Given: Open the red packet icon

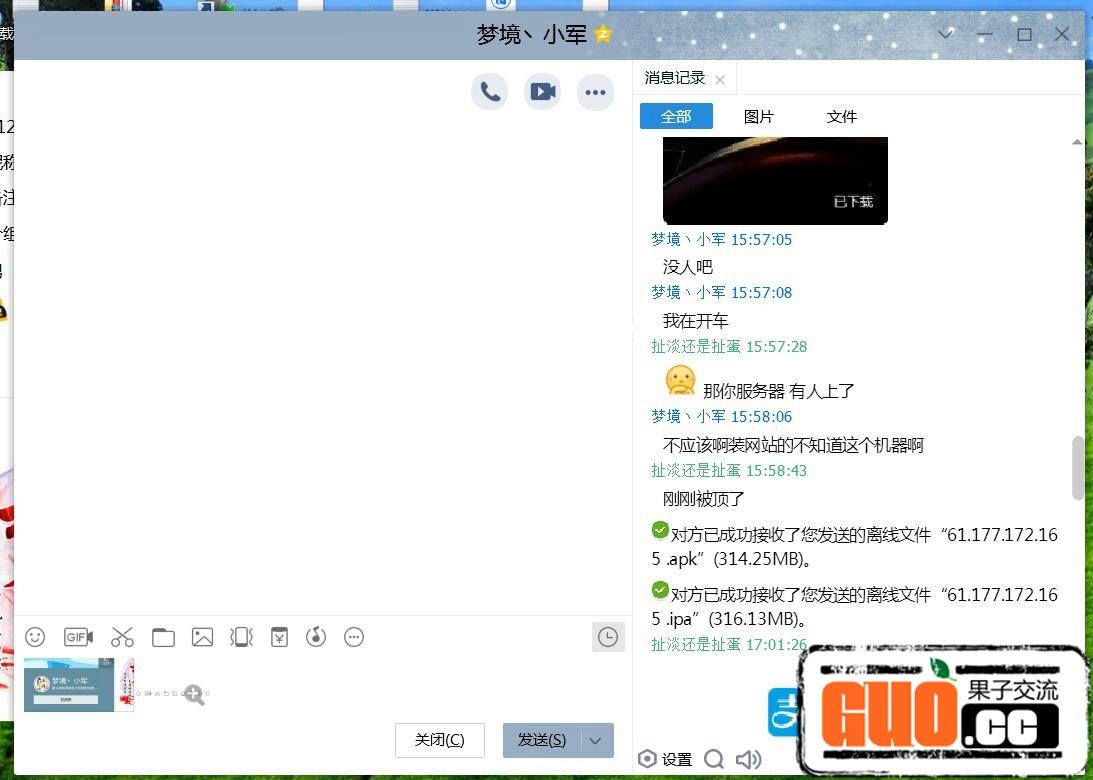Looking at the screenshot, I should [x=279, y=637].
